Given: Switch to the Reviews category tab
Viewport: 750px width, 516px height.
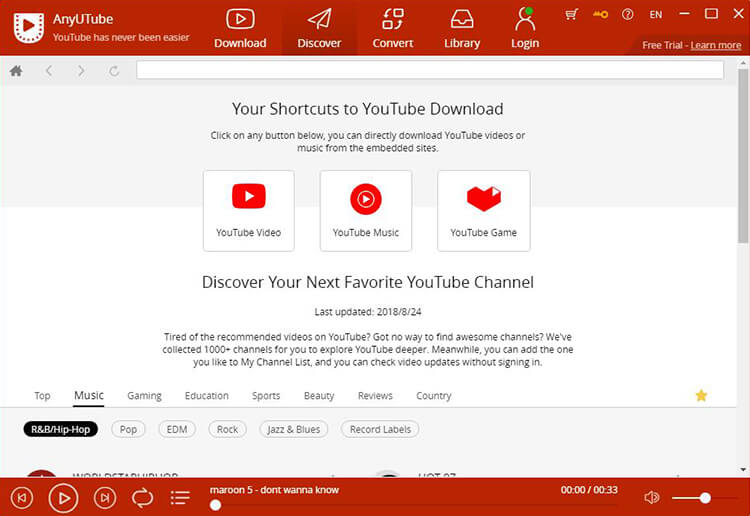Looking at the screenshot, I should click(x=375, y=396).
